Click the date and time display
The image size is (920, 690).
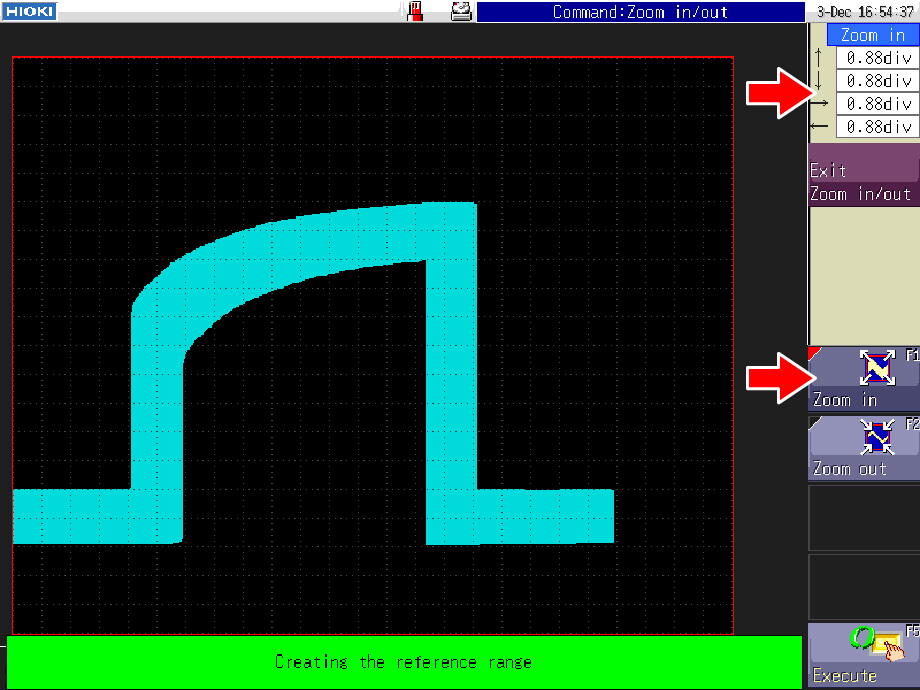click(863, 12)
